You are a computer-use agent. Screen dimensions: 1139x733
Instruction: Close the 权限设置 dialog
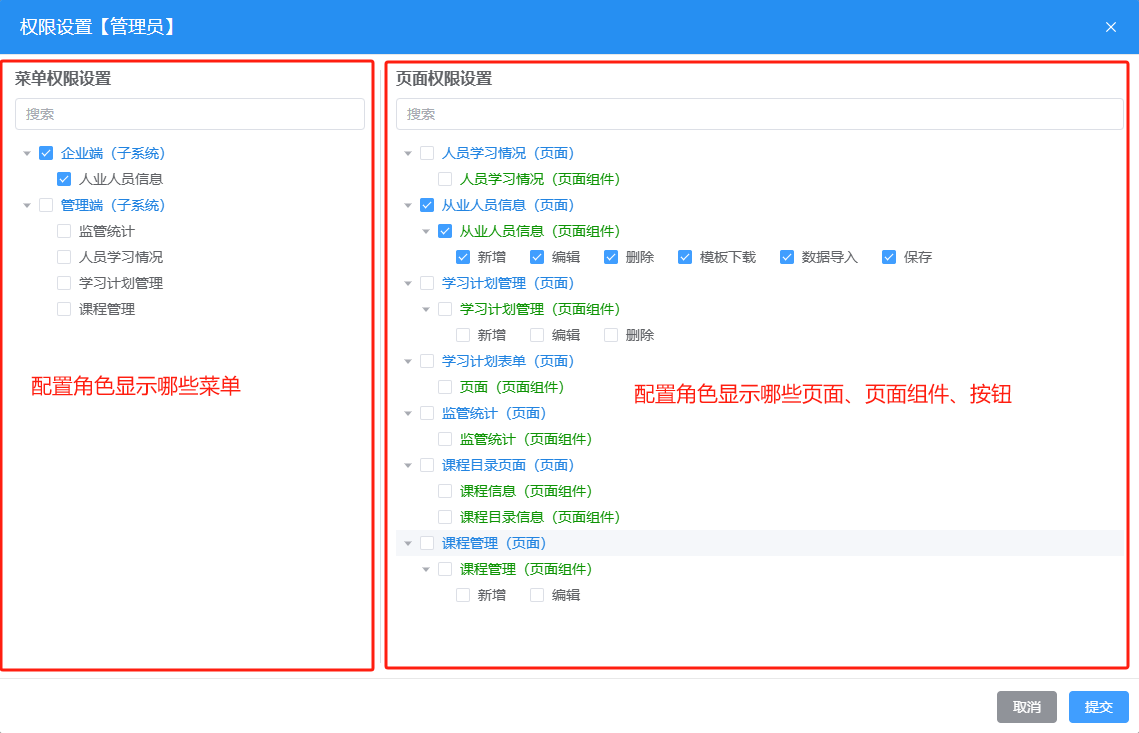(1110, 27)
